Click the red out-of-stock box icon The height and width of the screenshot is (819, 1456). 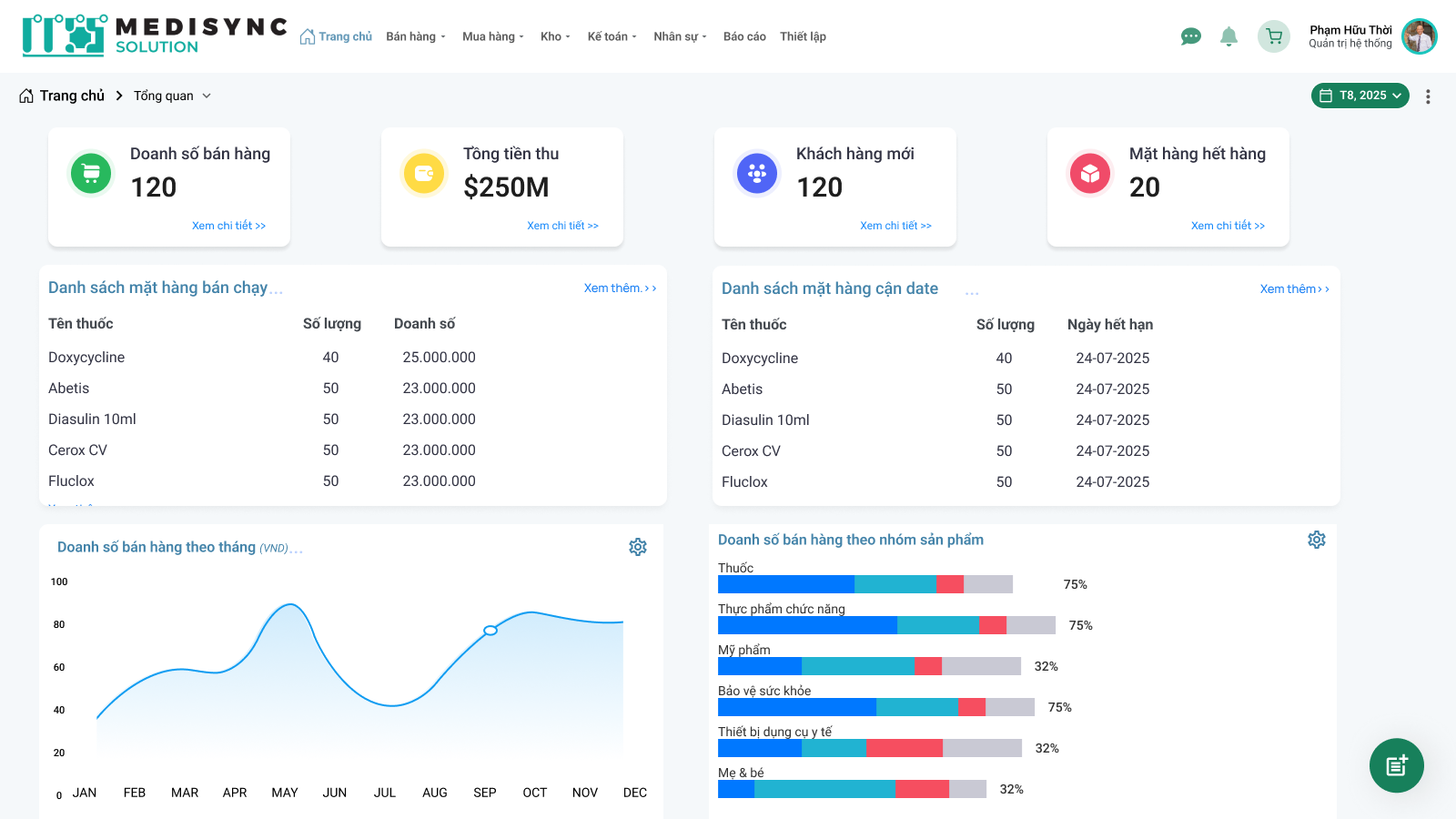pyautogui.click(x=1090, y=173)
